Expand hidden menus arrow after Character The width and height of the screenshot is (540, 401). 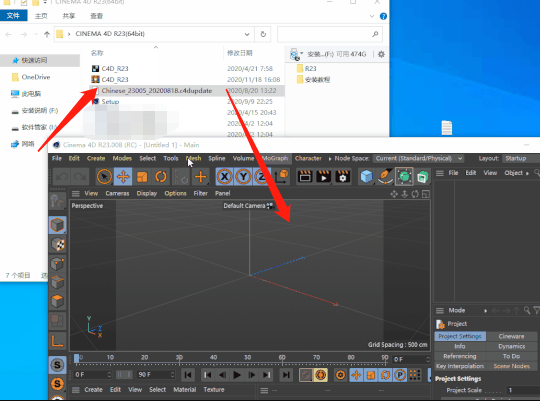point(330,158)
